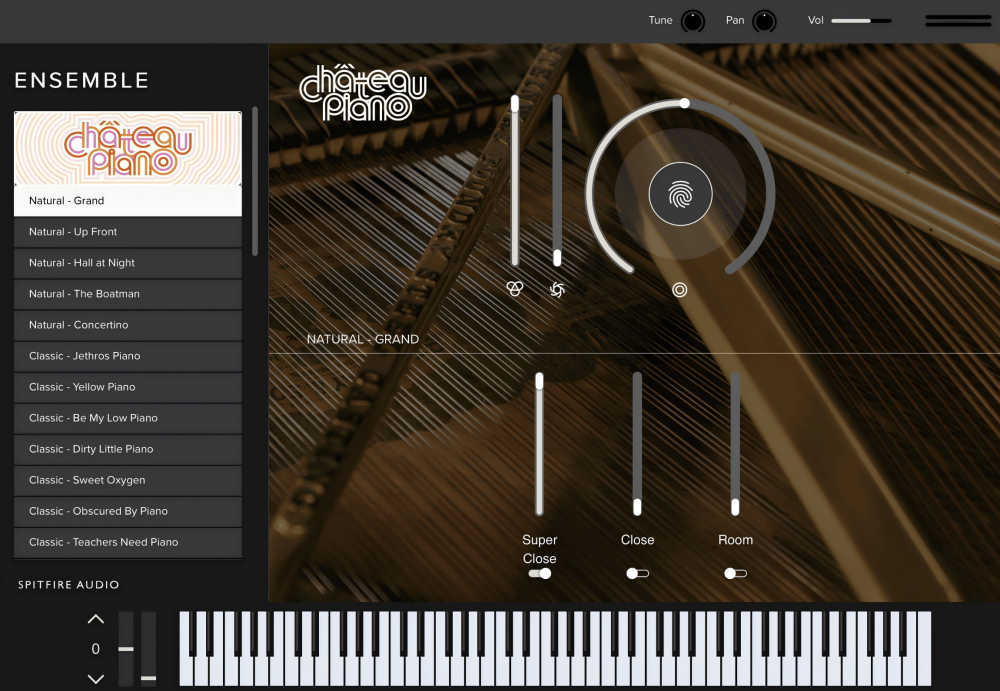Choose Classic - Be My Low Piano preset
Viewport: 1000px width, 691px height.
(128, 418)
